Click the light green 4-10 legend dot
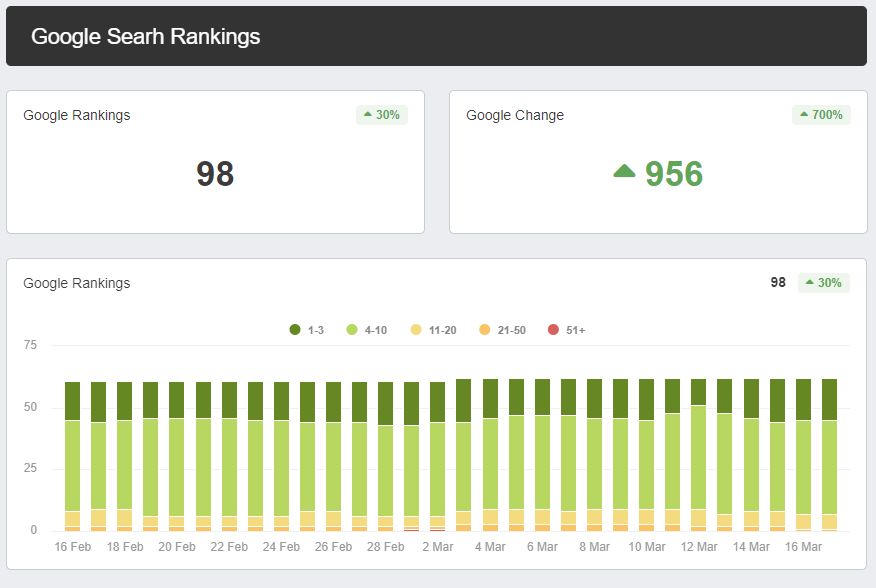Screen dimensions: 876x588 [x=352, y=330]
